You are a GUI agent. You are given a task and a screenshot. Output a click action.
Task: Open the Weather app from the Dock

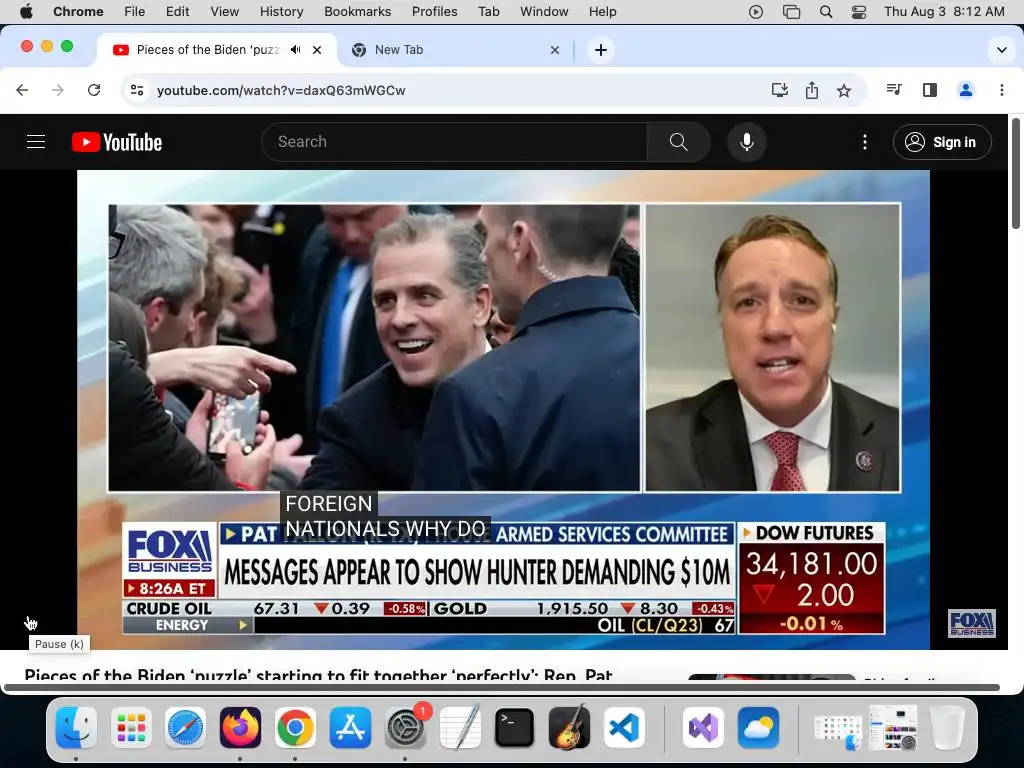[758, 727]
